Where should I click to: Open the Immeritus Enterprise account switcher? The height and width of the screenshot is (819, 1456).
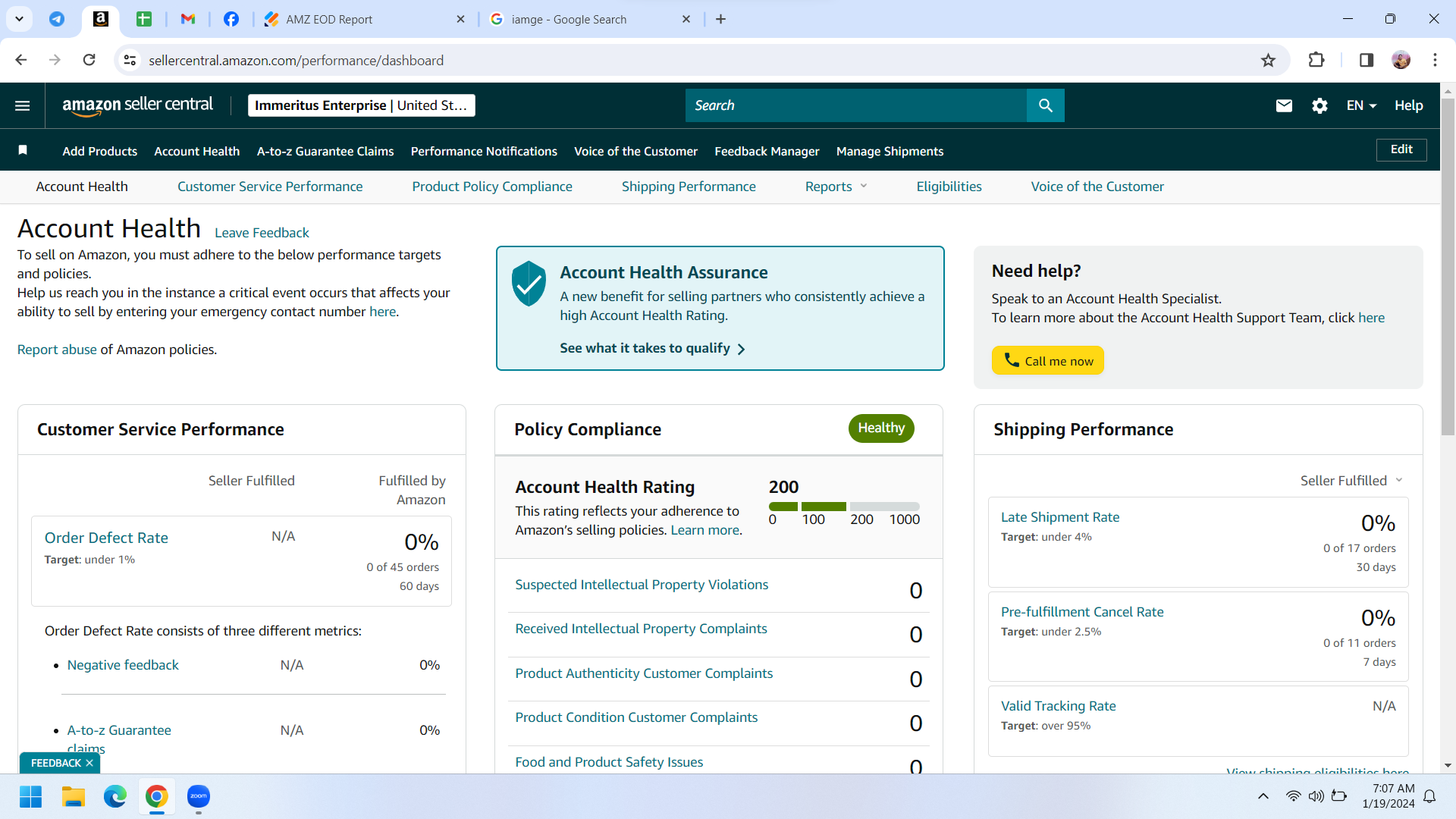(x=361, y=105)
